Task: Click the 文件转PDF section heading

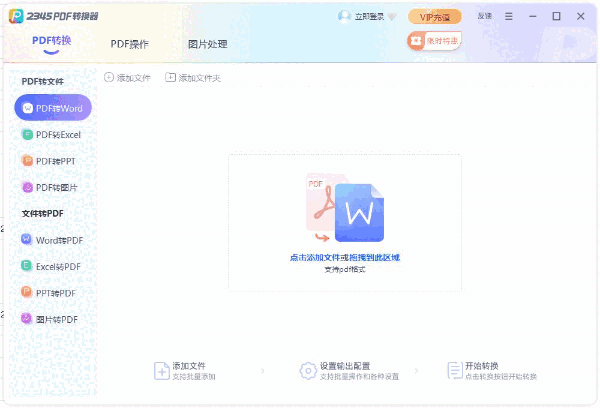Action: tap(42, 214)
